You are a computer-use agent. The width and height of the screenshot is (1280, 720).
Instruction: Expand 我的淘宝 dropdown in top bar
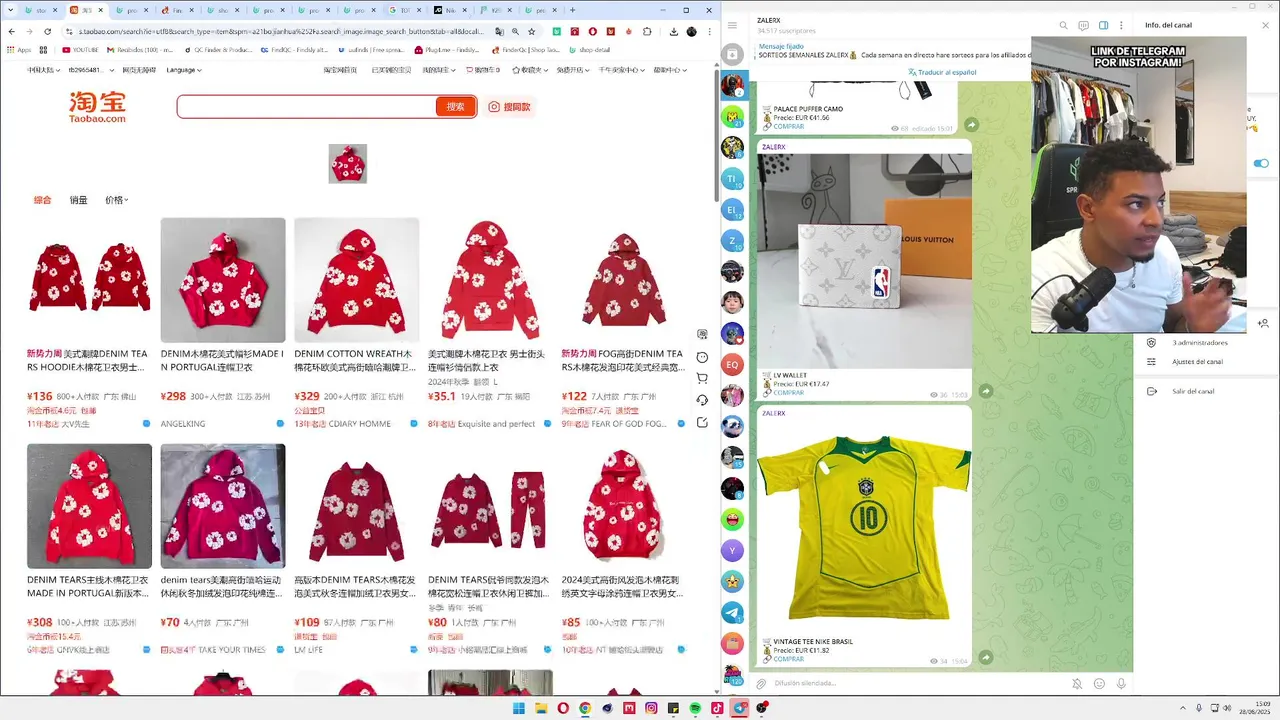438,70
